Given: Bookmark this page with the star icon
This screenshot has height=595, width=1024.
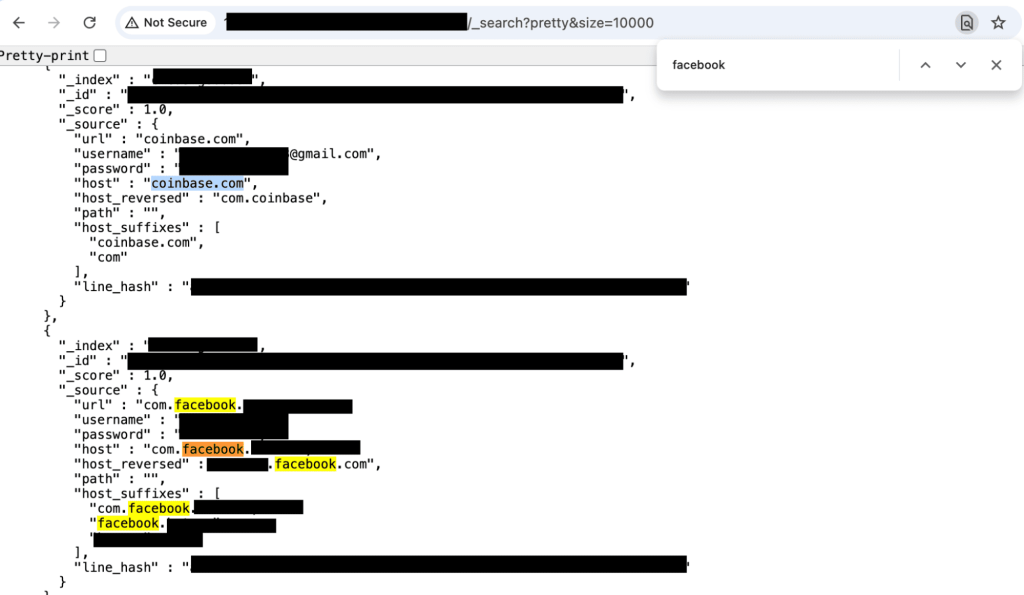Looking at the screenshot, I should click(998, 22).
